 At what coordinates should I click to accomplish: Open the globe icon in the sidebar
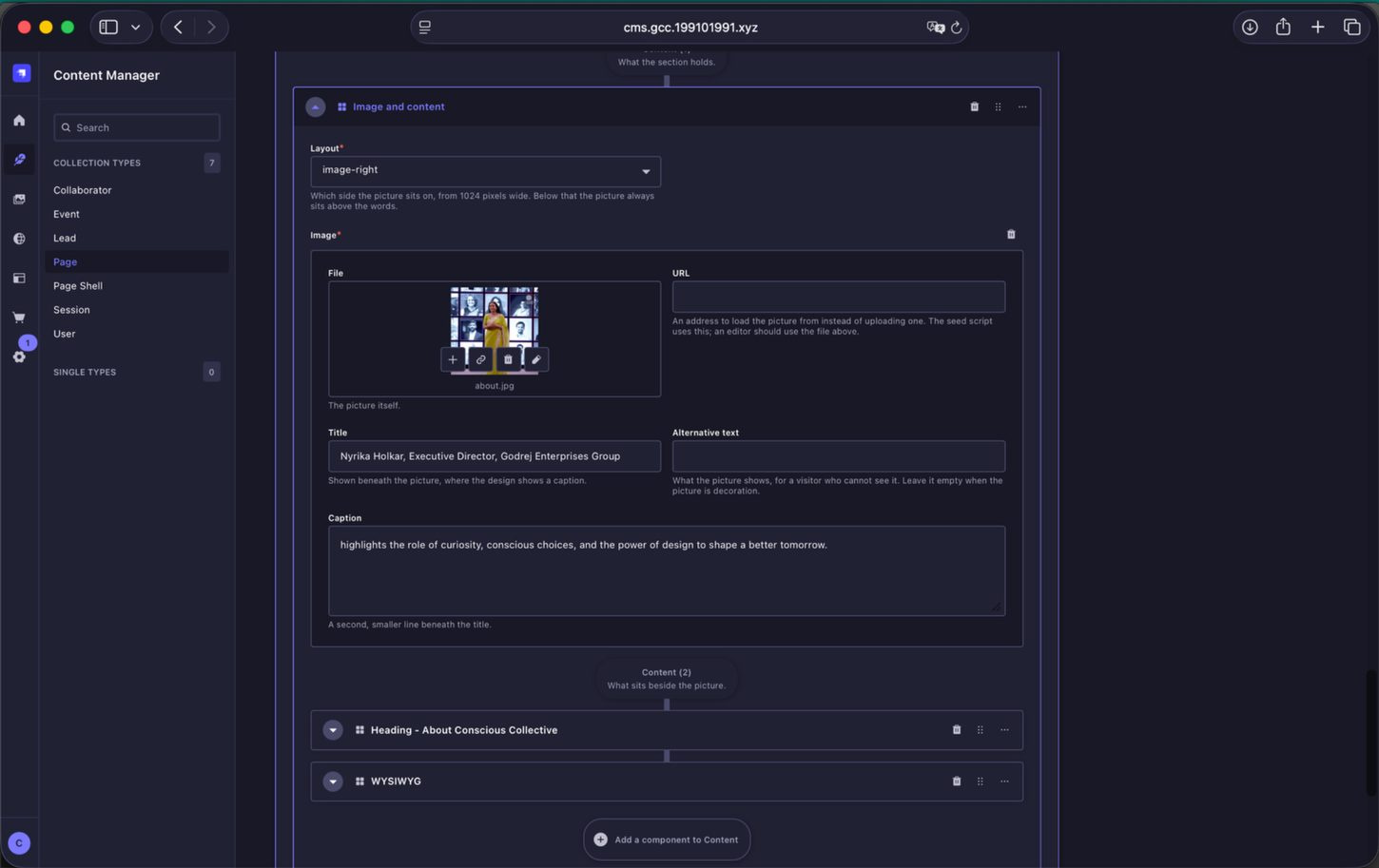tap(19, 239)
